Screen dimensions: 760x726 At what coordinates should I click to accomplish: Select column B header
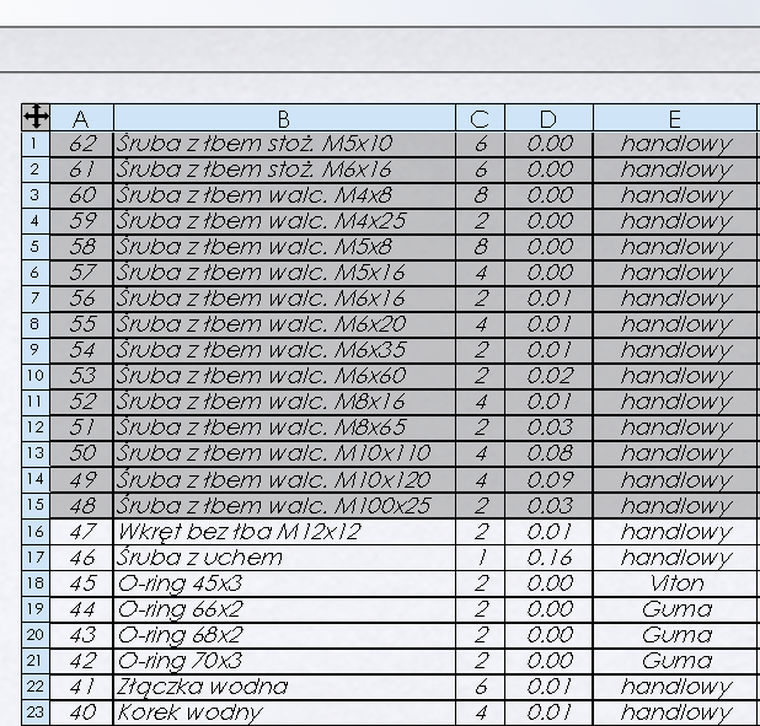pos(285,118)
